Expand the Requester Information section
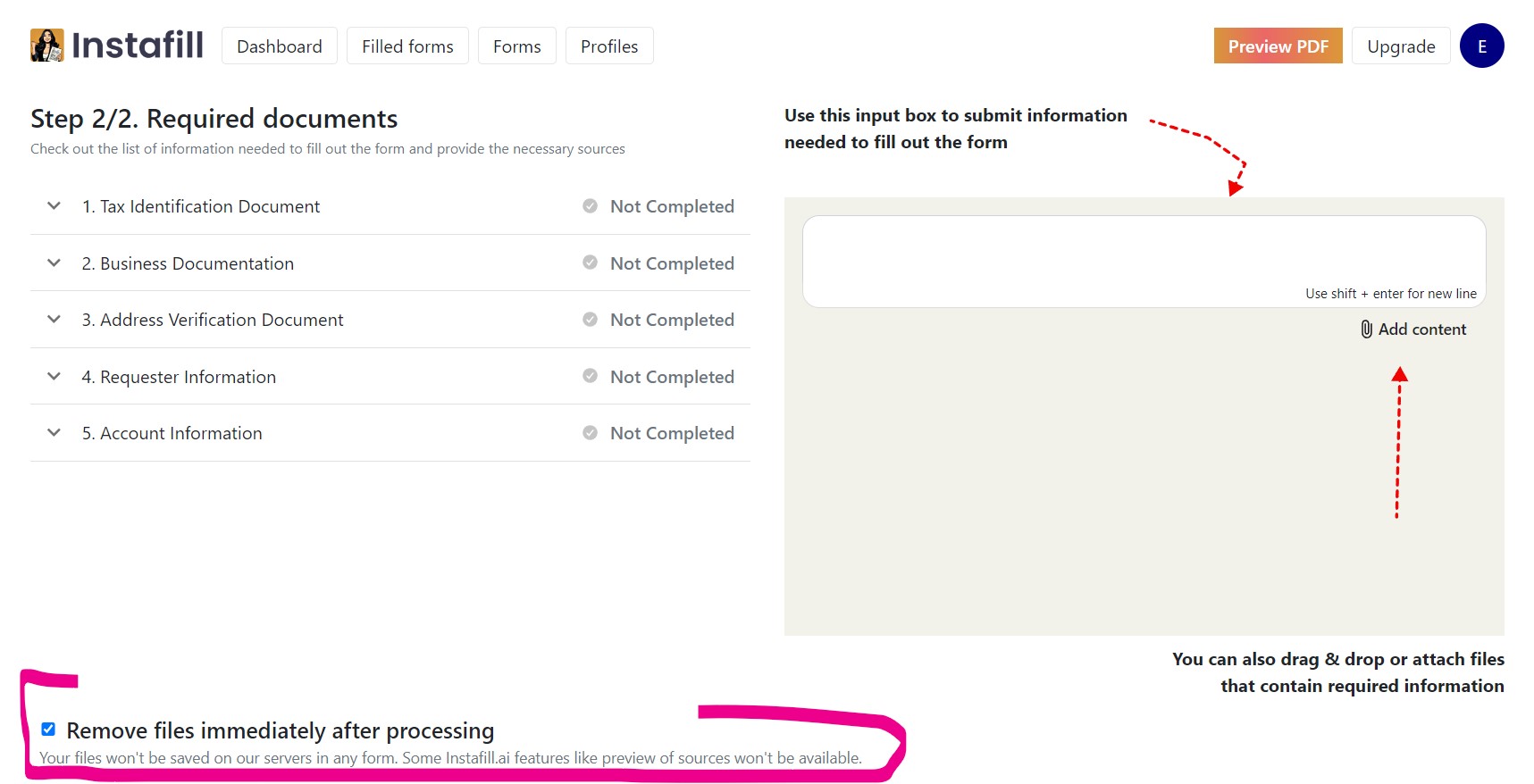The width and height of the screenshot is (1534, 784). point(53,376)
